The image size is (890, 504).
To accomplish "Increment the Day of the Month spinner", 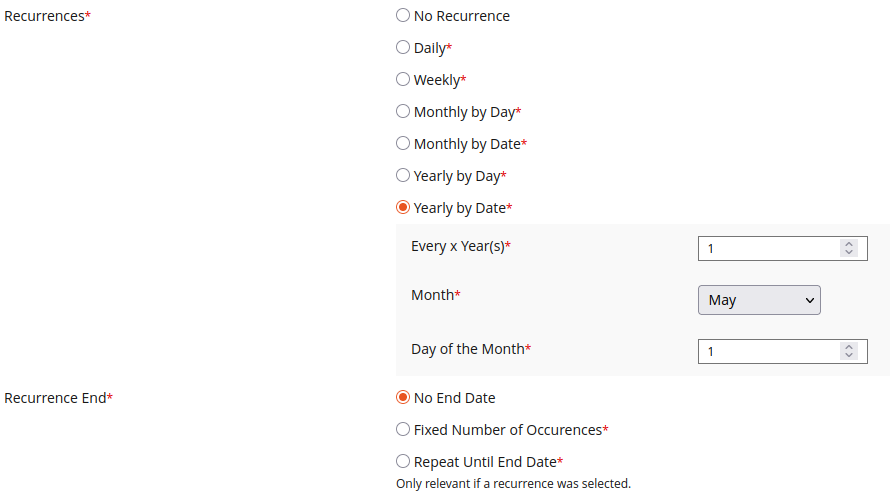I will (x=849, y=347).
